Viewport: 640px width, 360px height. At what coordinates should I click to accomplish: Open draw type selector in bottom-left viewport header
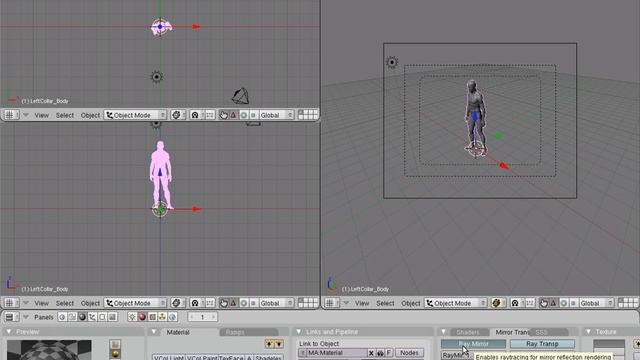pos(178,303)
